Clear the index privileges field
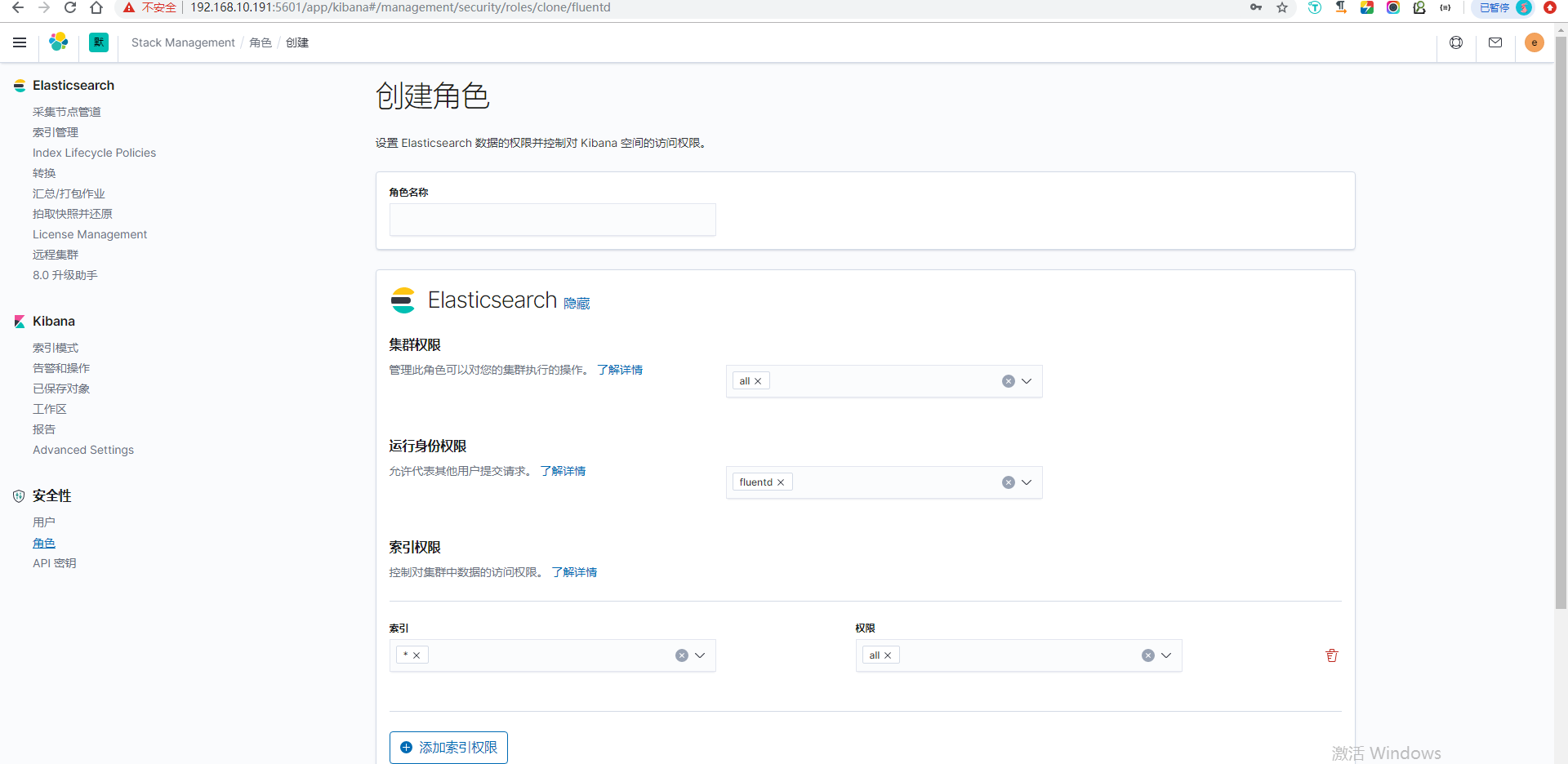 1148,655
